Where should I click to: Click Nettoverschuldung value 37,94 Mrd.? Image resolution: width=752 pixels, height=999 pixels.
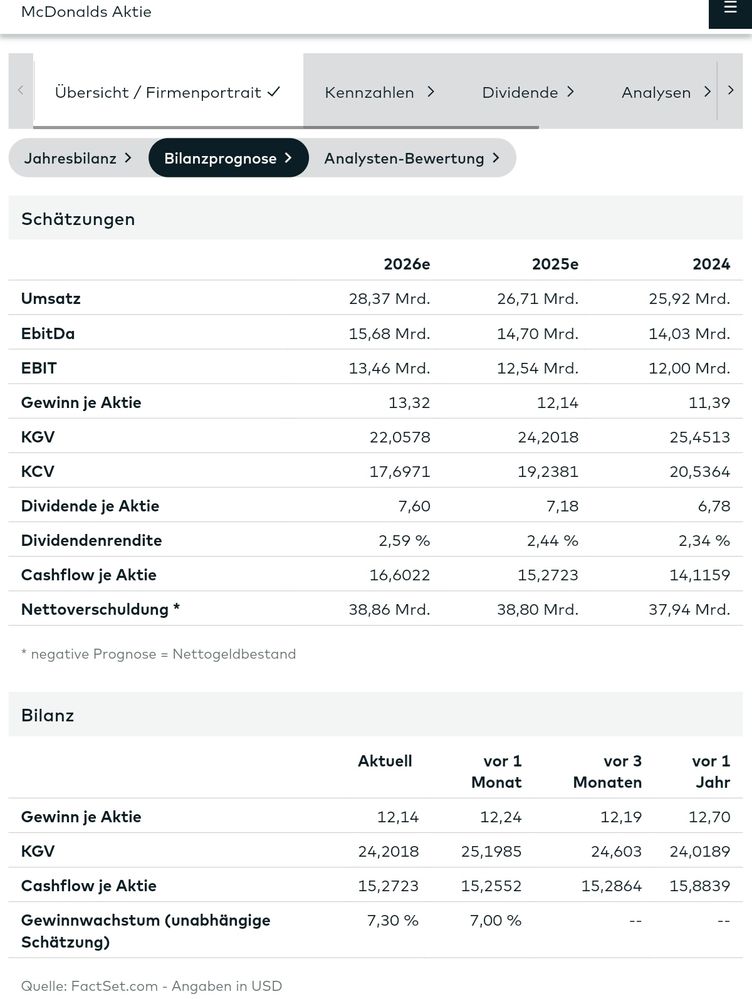[690, 609]
